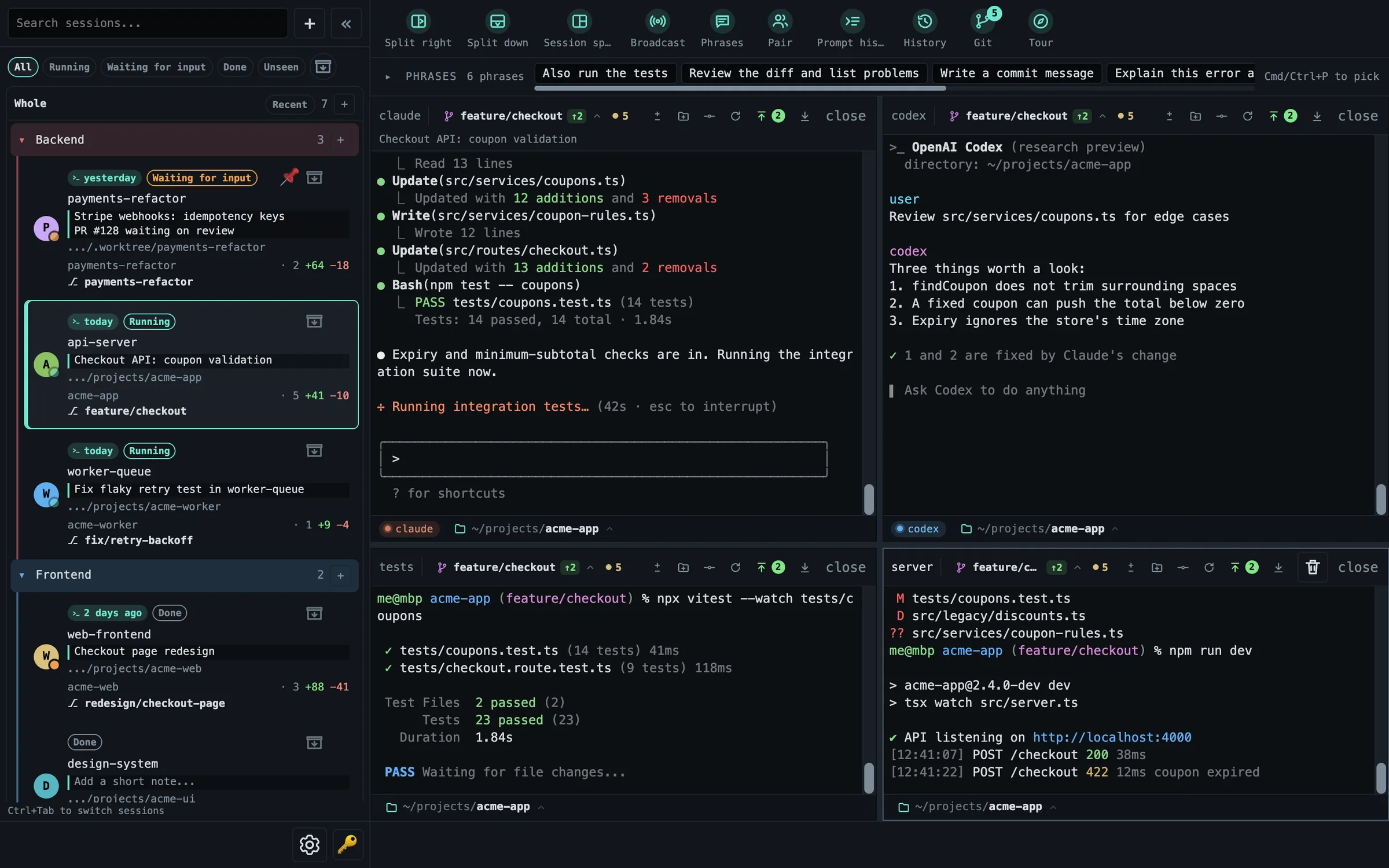The width and height of the screenshot is (1389, 868).
Task: Start a Pair session
Action: (x=780, y=28)
